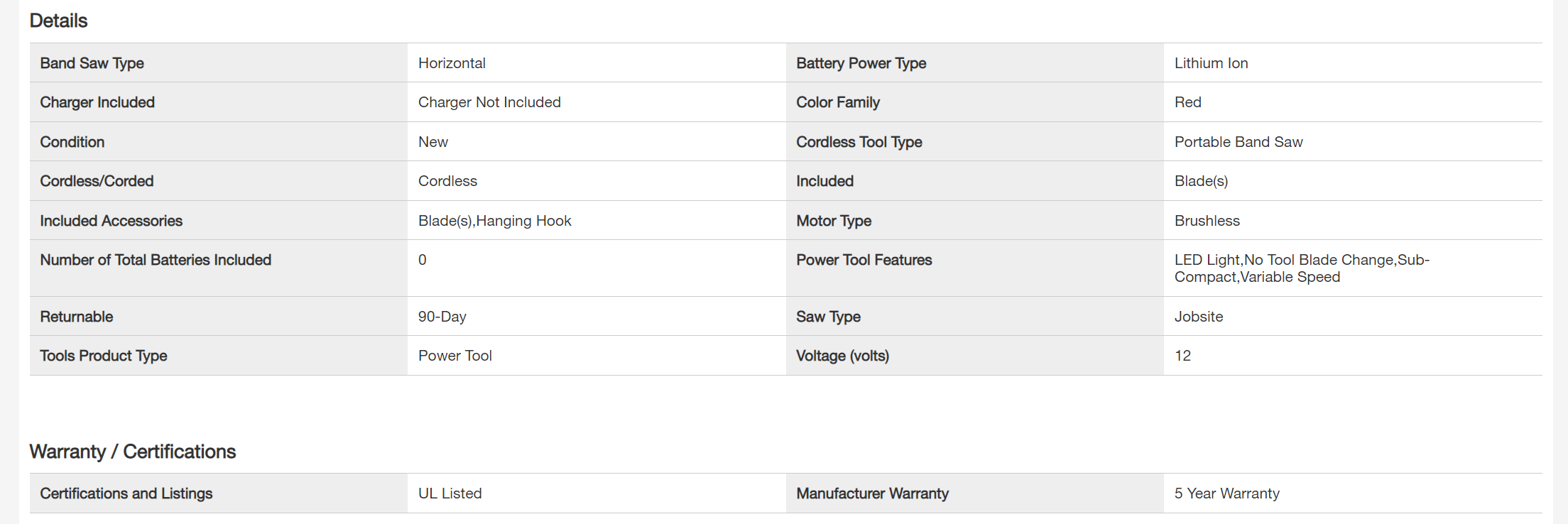This screenshot has height=524, width=1568.
Task: Select the Brushless value
Action: (1207, 221)
